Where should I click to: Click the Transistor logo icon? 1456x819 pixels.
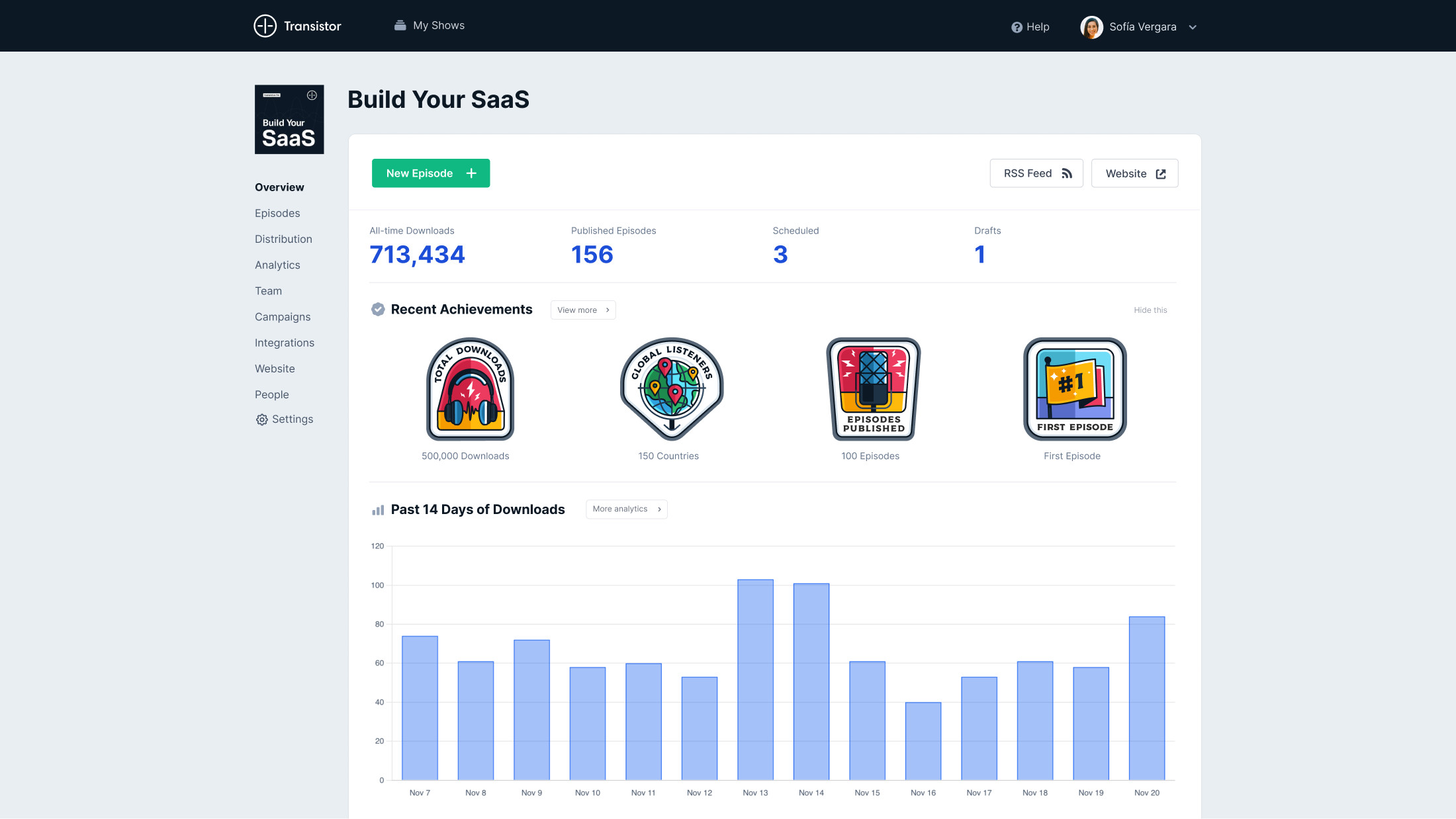tap(265, 26)
